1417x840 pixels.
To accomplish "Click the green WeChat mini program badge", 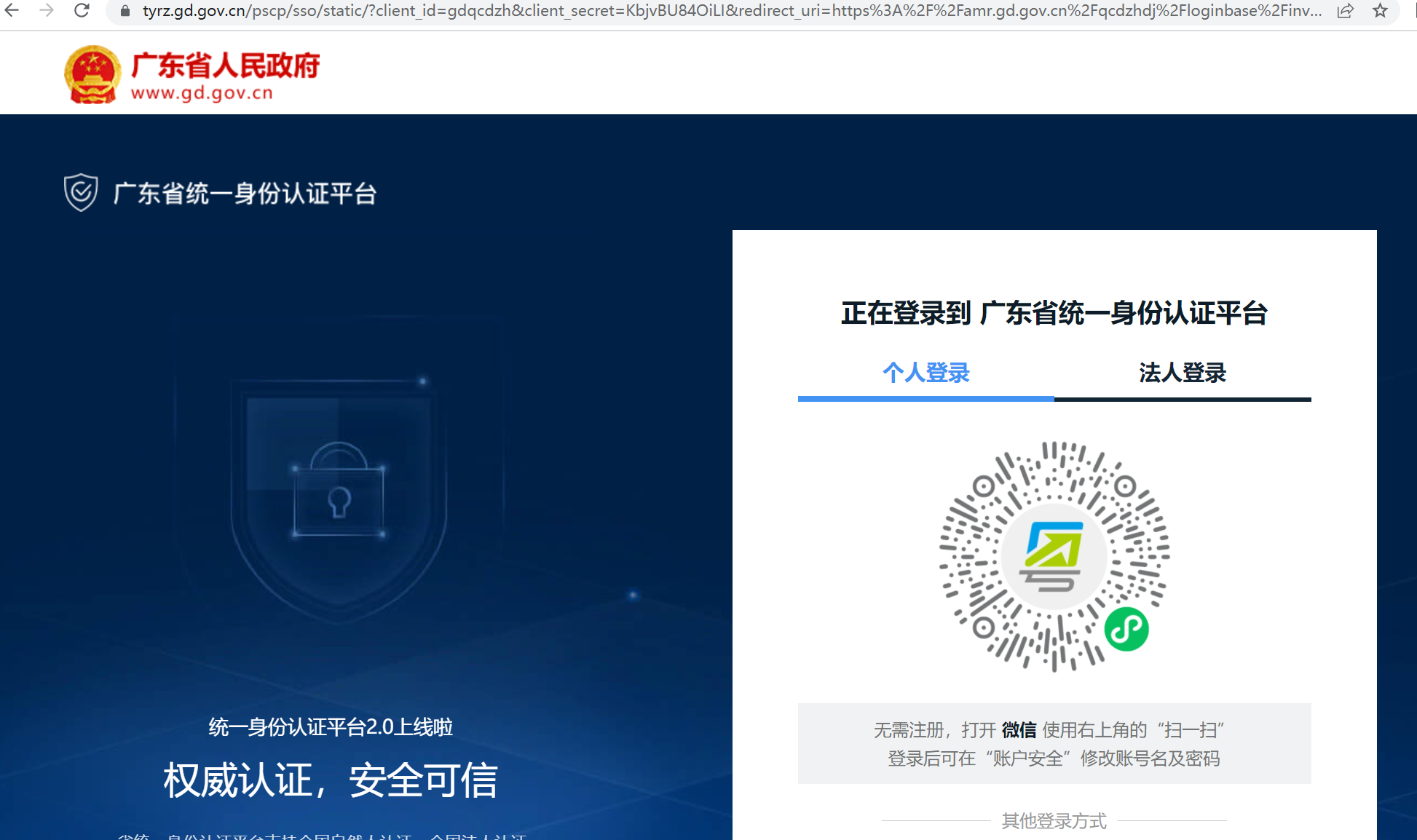I will click(1126, 629).
